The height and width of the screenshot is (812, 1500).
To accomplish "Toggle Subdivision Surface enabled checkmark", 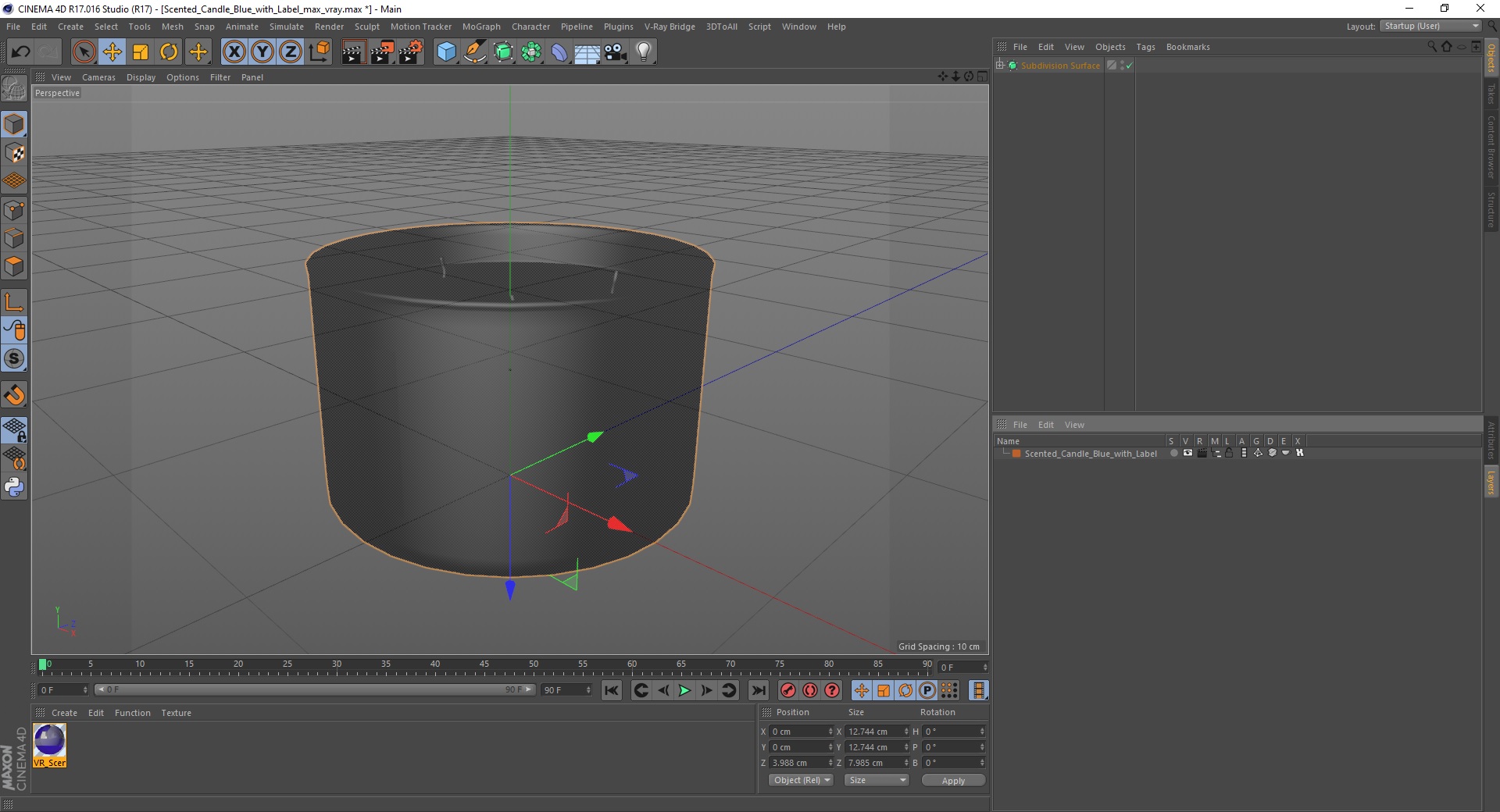I will pos(1129,66).
